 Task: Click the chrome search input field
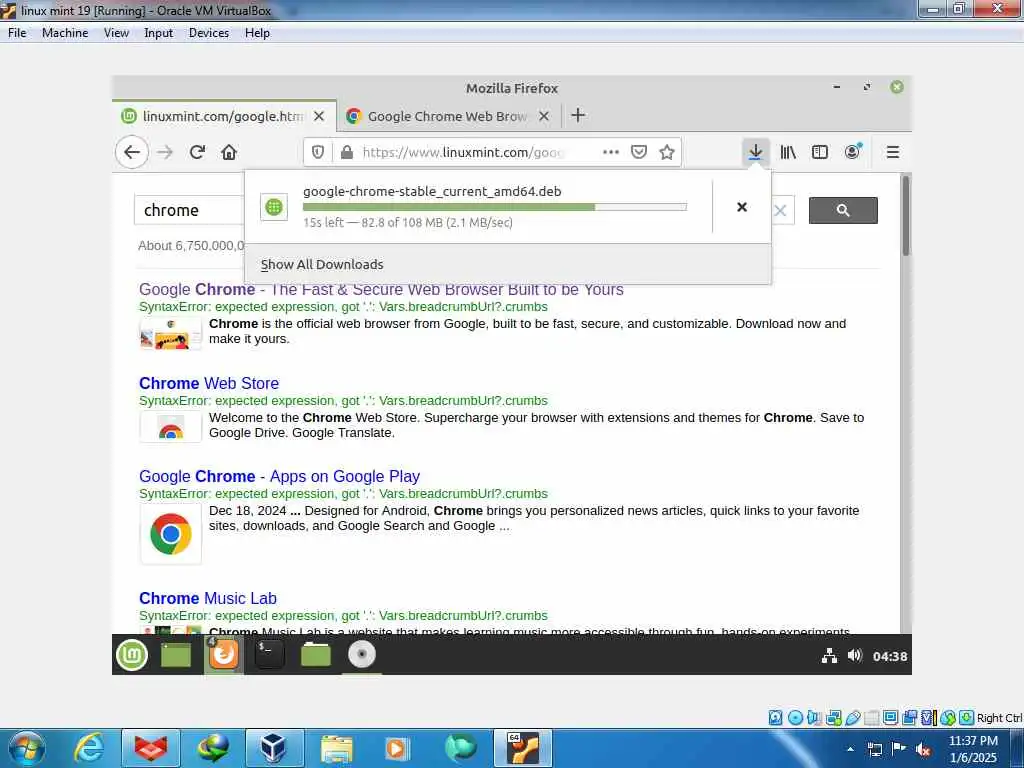pyautogui.click(x=189, y=210)
